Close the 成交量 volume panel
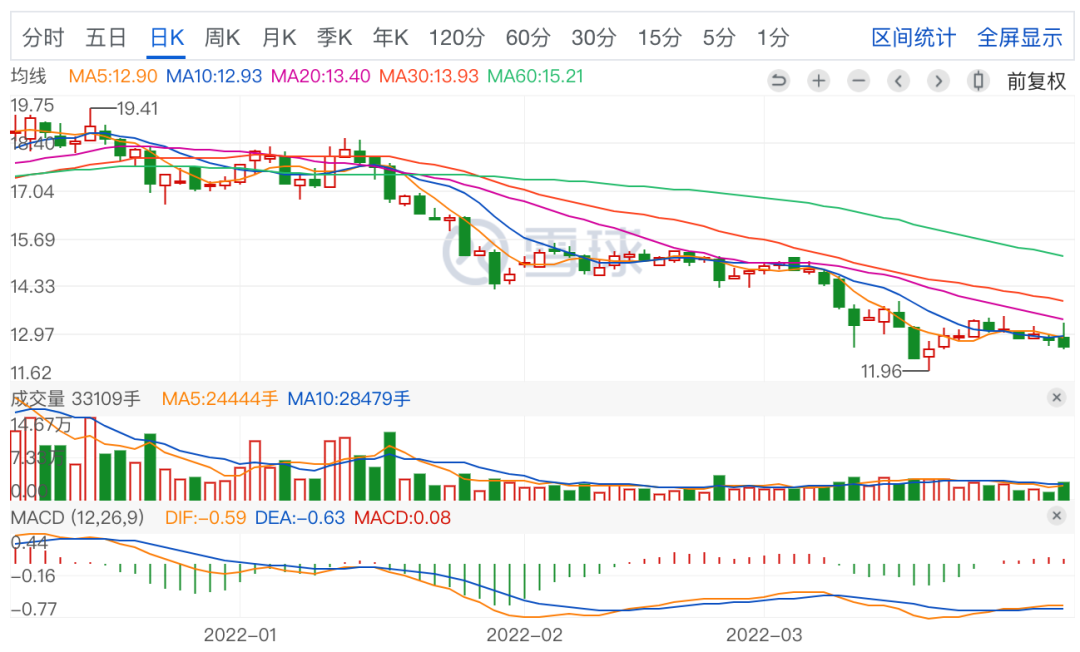The height and width of the screenshot is (652, 1080). (x=1057, y=397)
